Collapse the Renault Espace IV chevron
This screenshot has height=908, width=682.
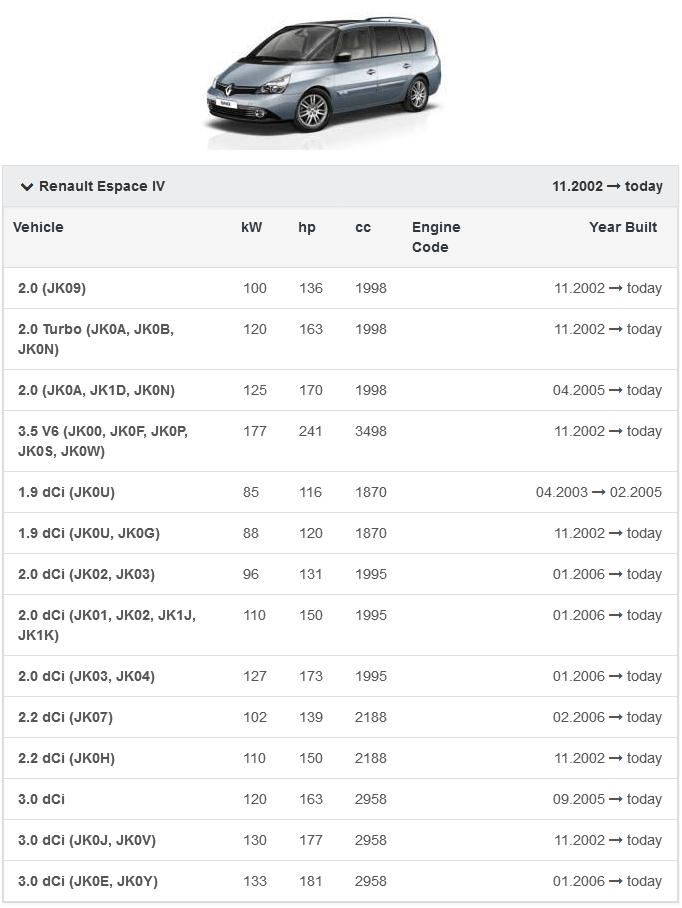tap(27, 187)
